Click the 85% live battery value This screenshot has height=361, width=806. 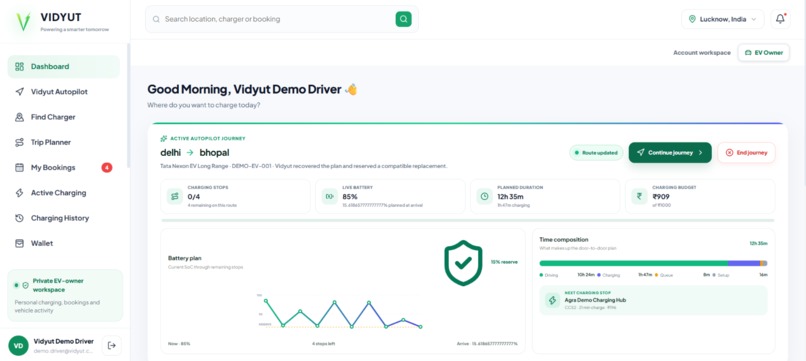[350, 197]
